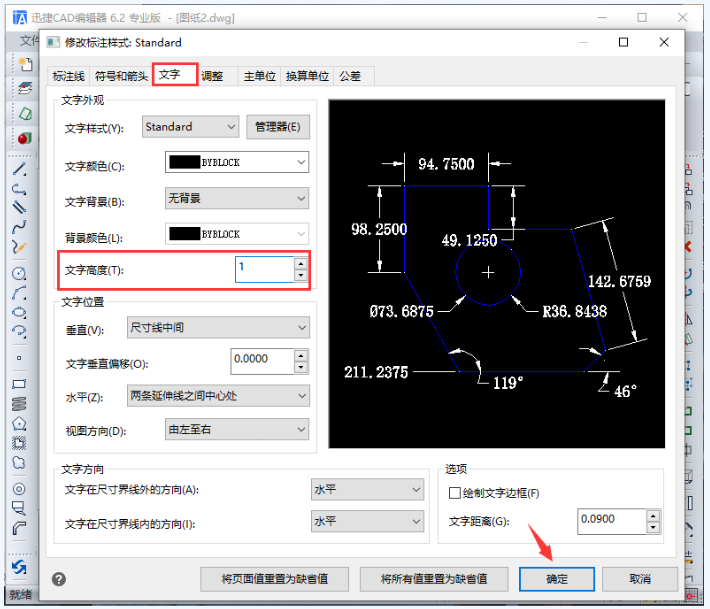This screenshot has width=710, height=609.
Task: Click the 文字高度(T) input field
Action: [x=264, y=269]
